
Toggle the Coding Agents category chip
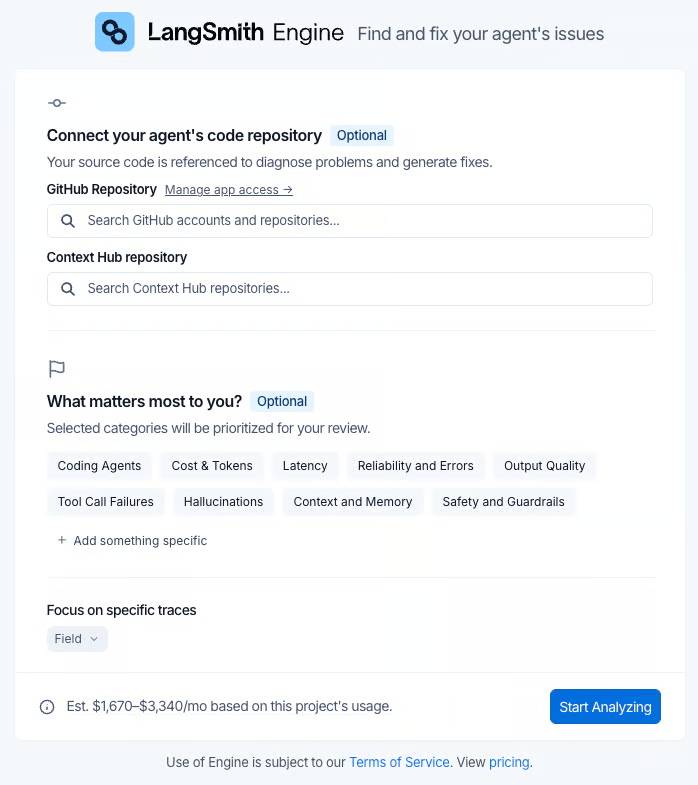point(99,466)
